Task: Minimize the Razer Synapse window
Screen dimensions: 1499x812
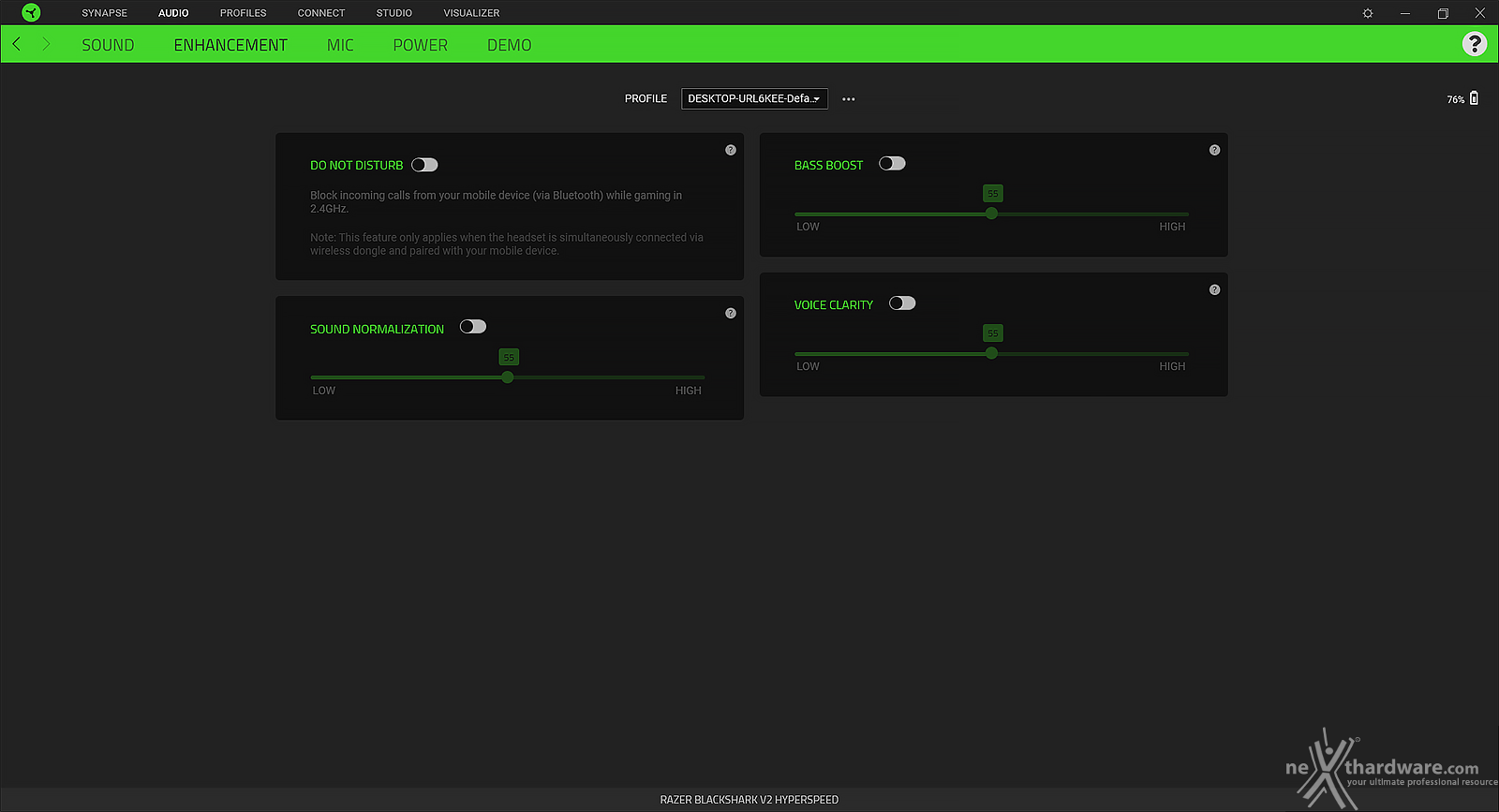Action: (1405, 13)
